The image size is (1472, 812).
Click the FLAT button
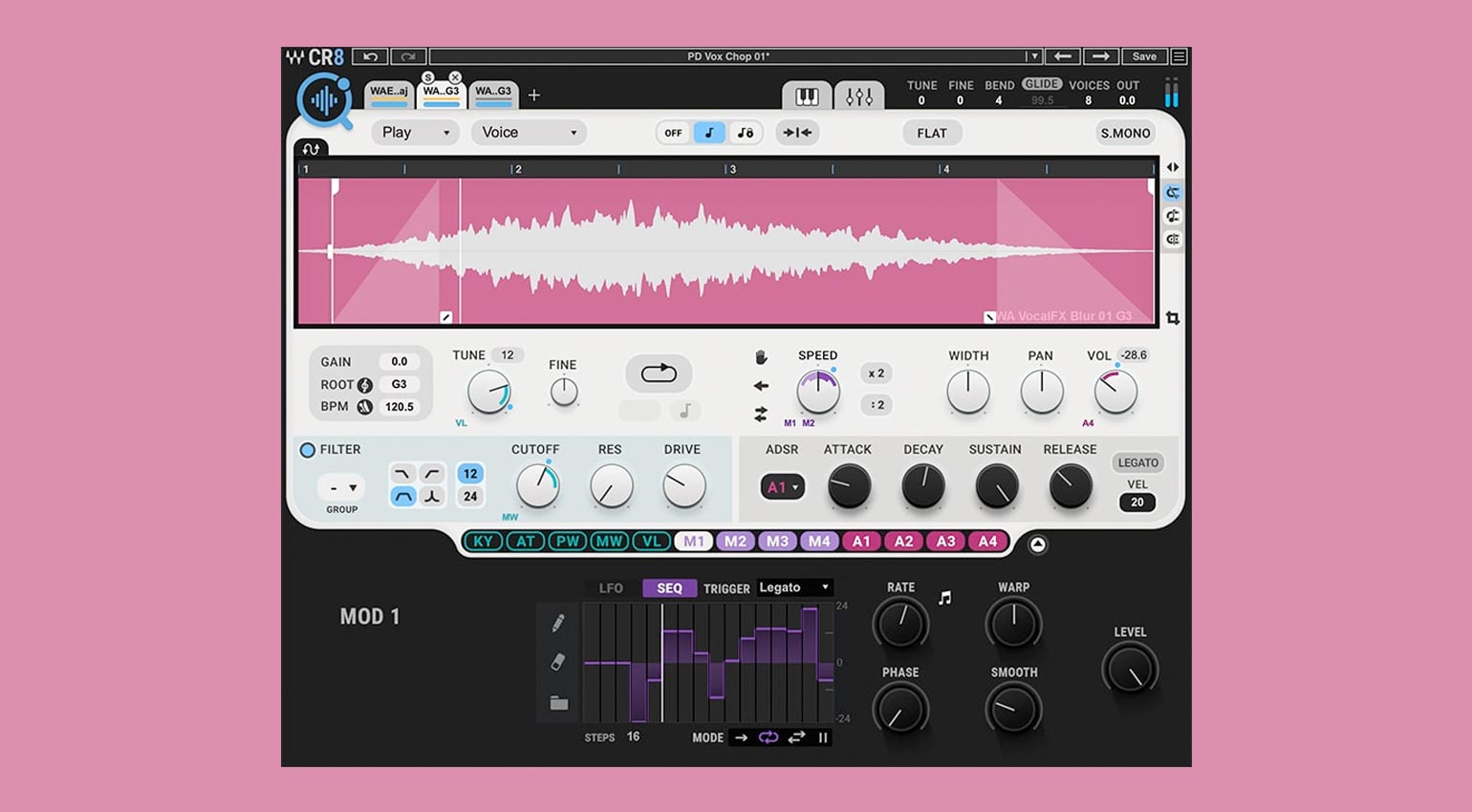pos(932,133)
